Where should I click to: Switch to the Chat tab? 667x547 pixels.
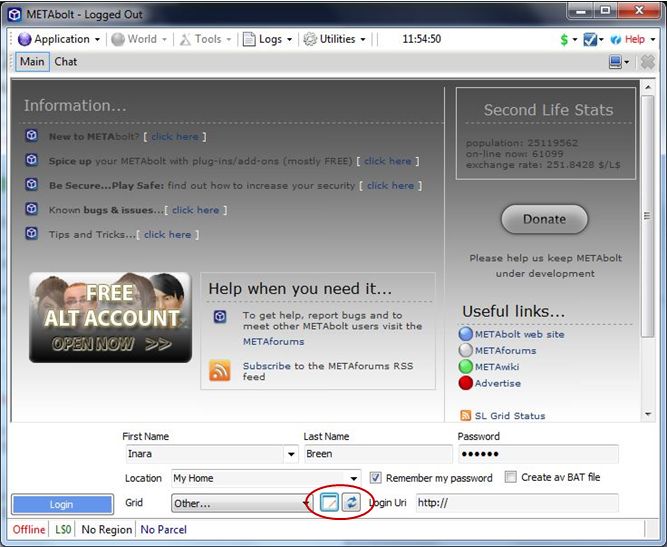[66, 62]
